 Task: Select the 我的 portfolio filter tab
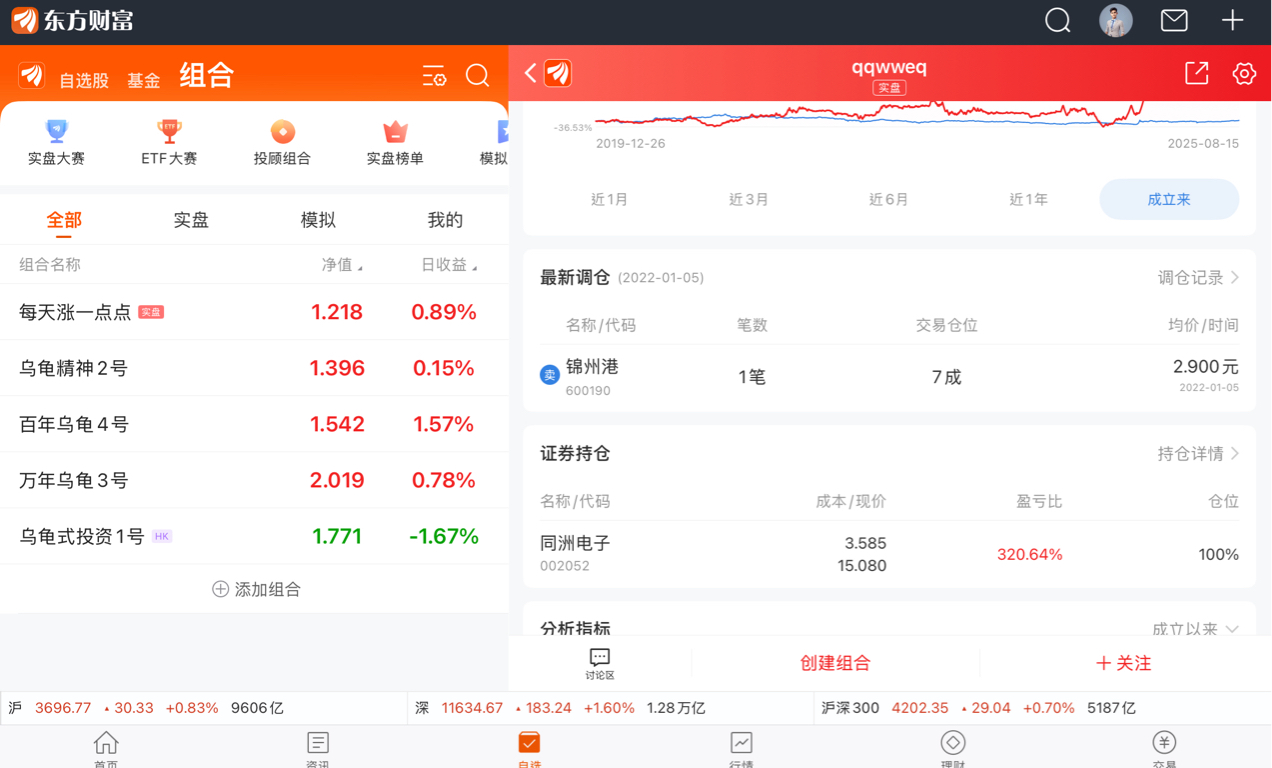pos(445,220)
